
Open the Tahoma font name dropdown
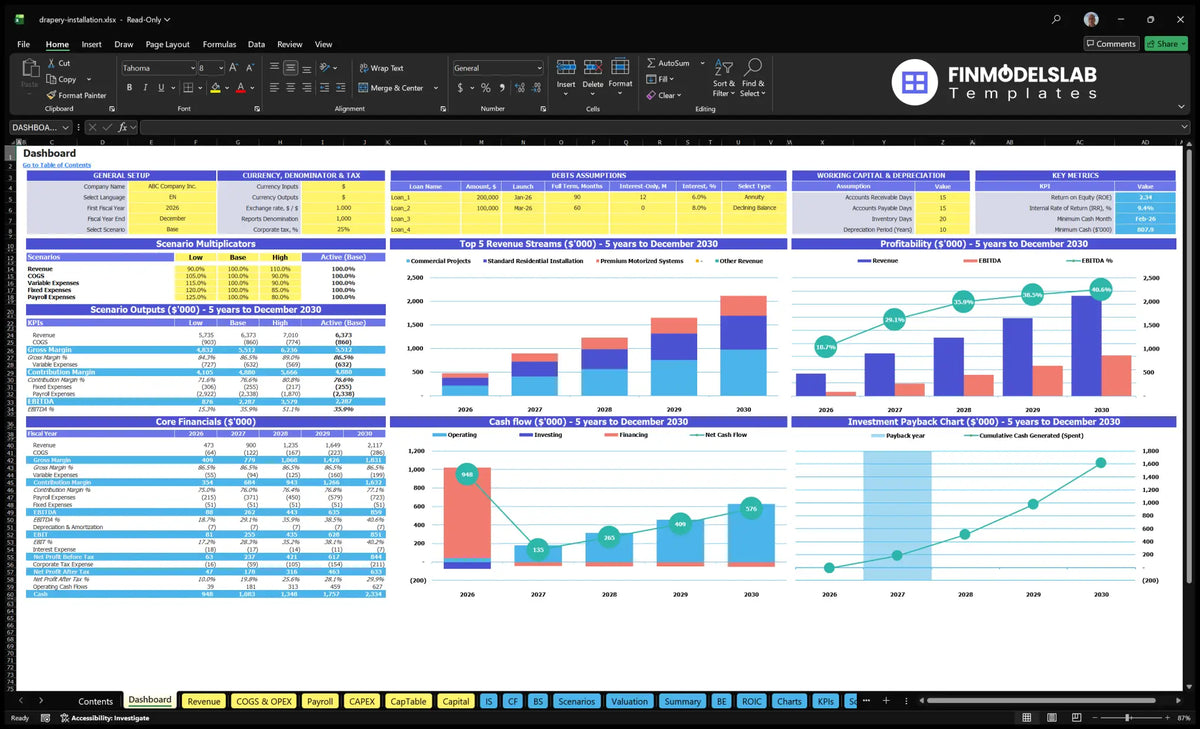point(191,68)
